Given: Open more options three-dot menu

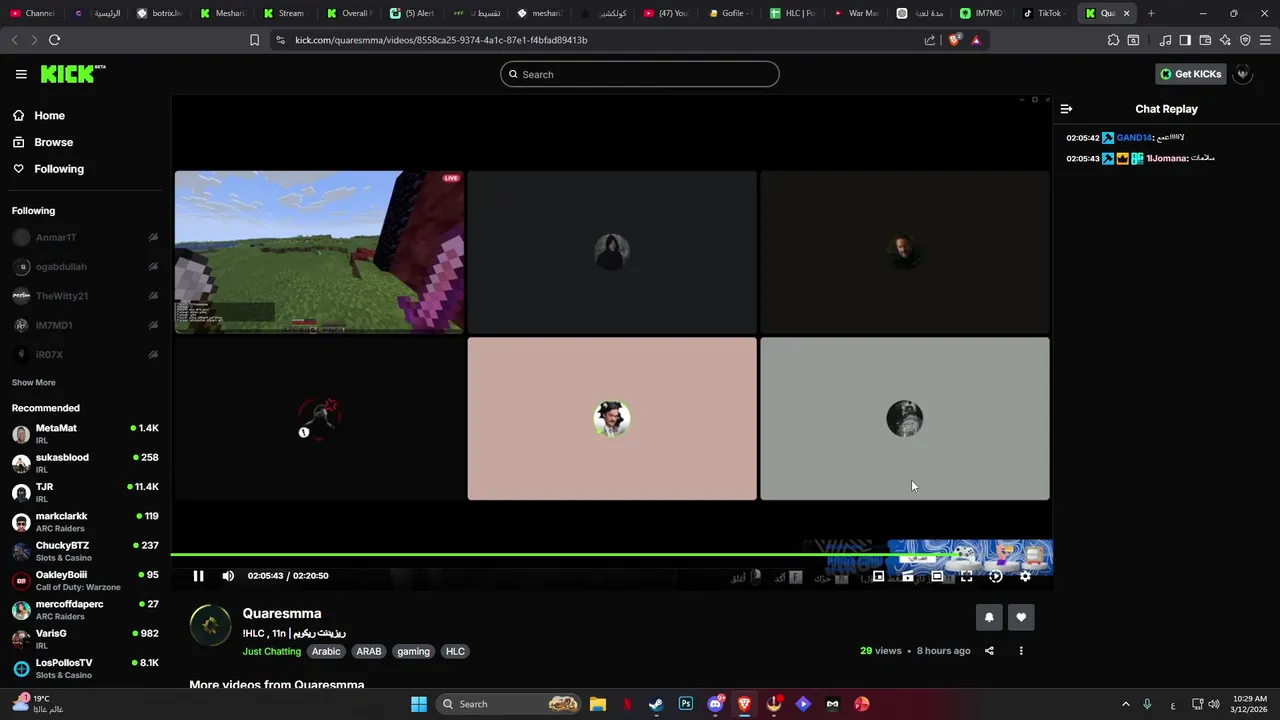Looking at the screenshot, I should [1021, 651].
